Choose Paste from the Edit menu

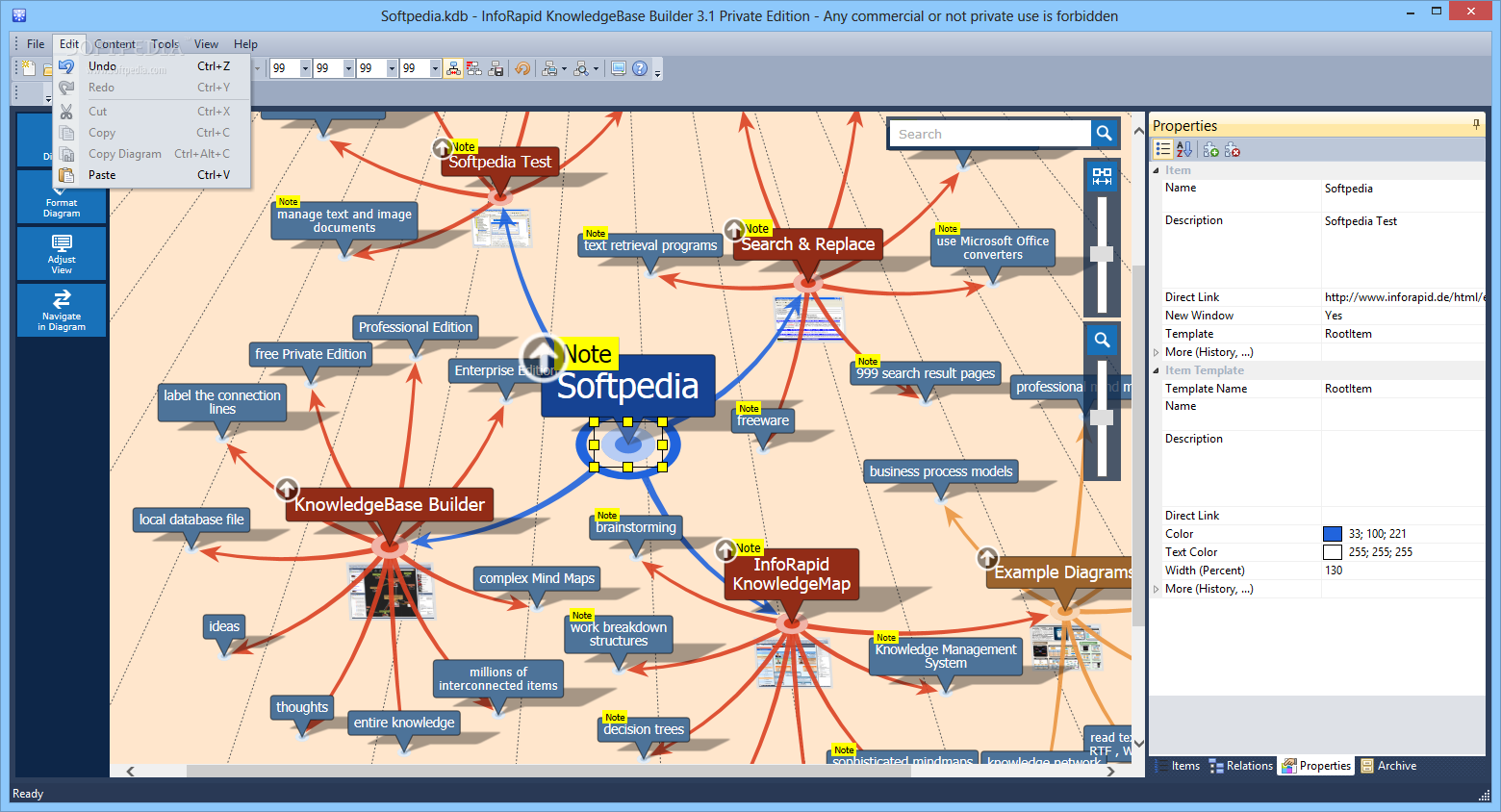153,175
